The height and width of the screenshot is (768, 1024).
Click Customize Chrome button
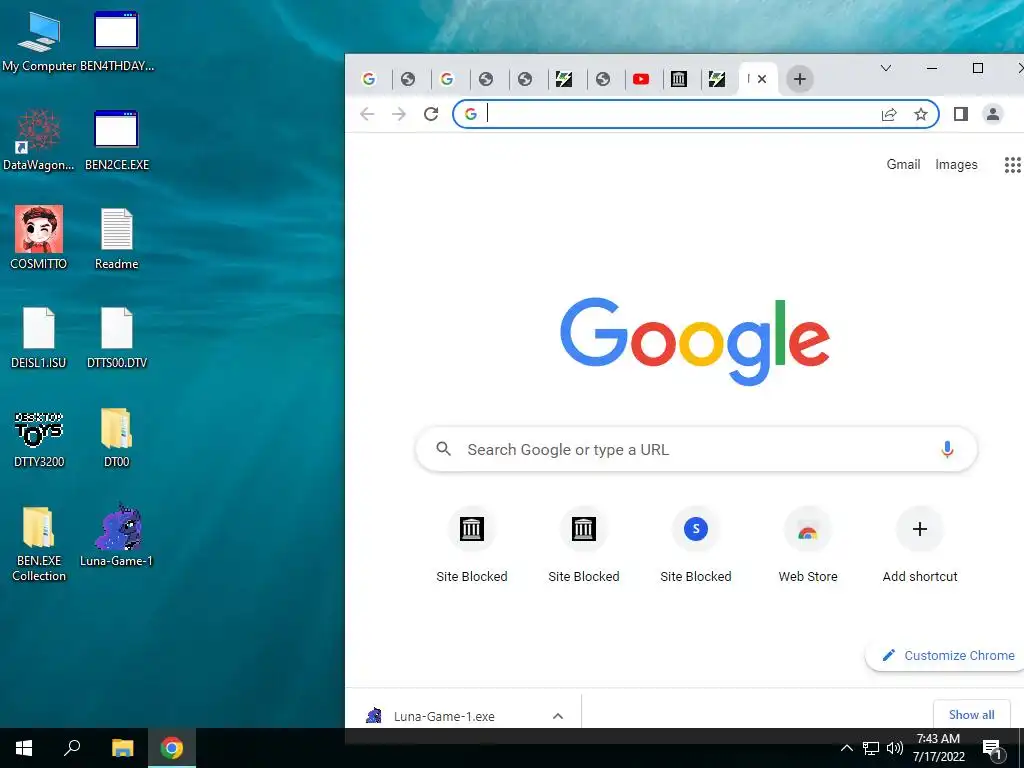tap(946, 656)
